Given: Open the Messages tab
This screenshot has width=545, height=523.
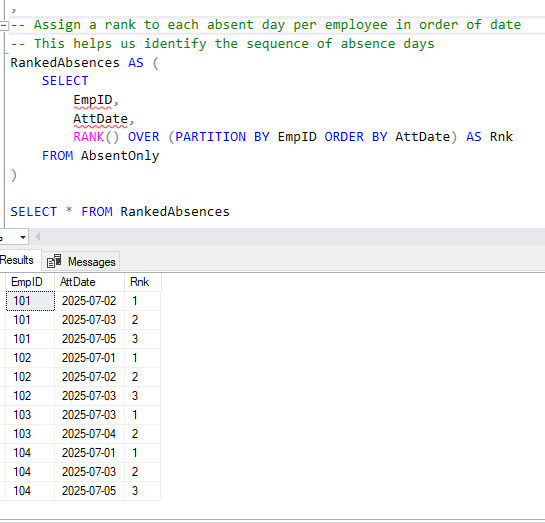Looking at the screenshot, I should tap(81, 261).
